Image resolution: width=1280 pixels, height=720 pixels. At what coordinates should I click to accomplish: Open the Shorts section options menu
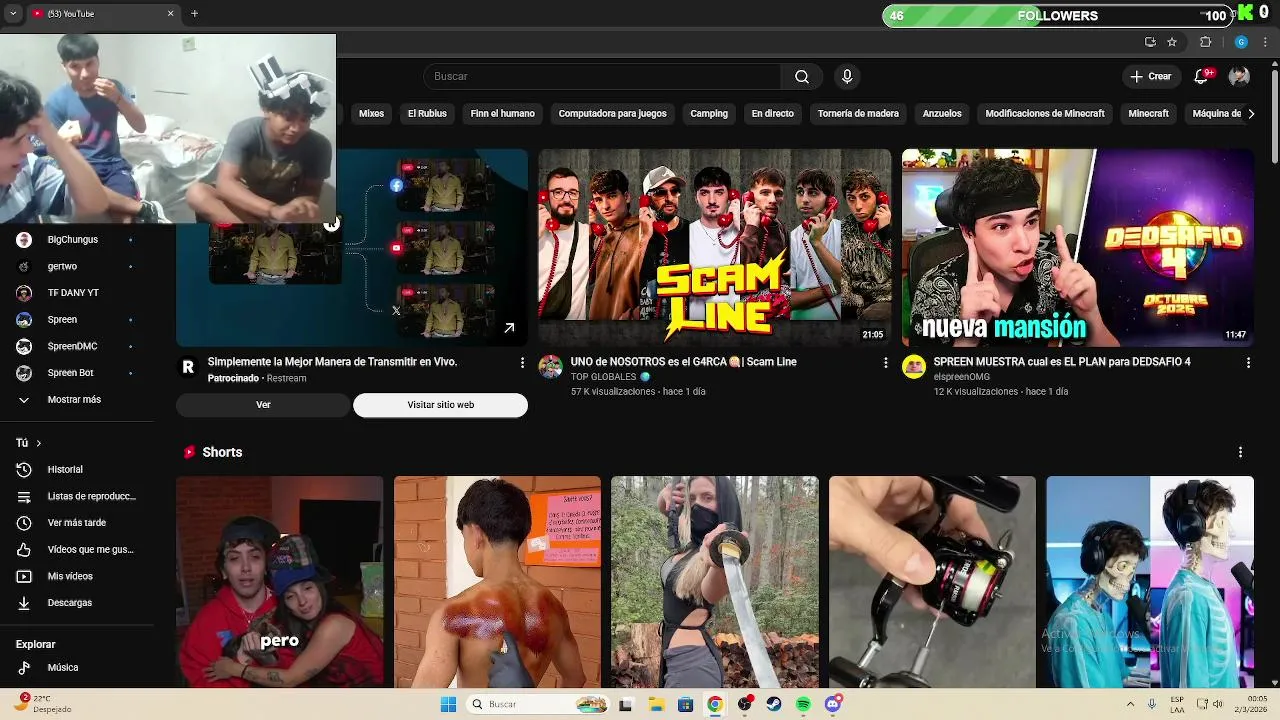[x=1240, y=452]
